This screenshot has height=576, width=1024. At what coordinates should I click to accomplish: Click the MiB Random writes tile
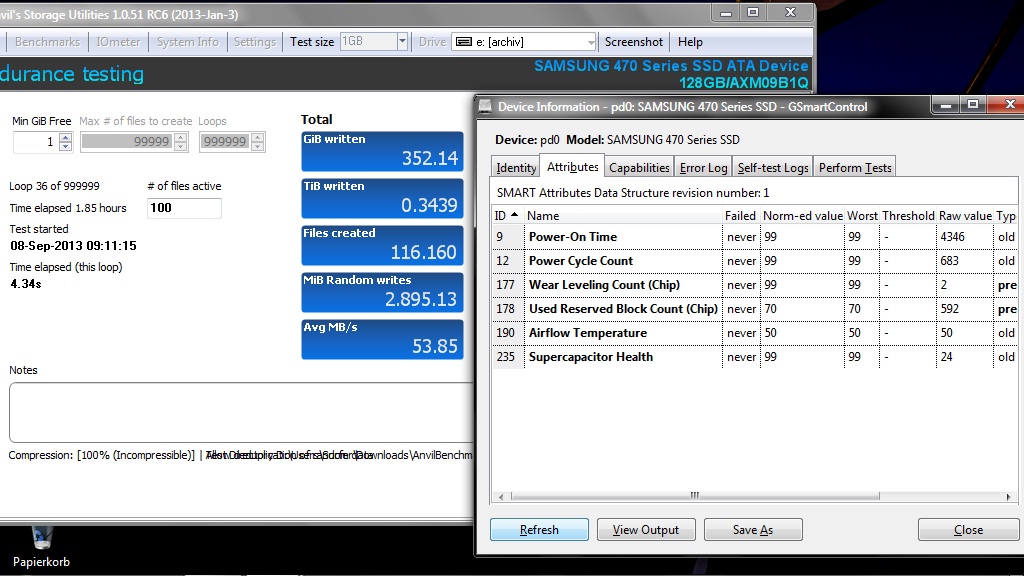point(382,293)
